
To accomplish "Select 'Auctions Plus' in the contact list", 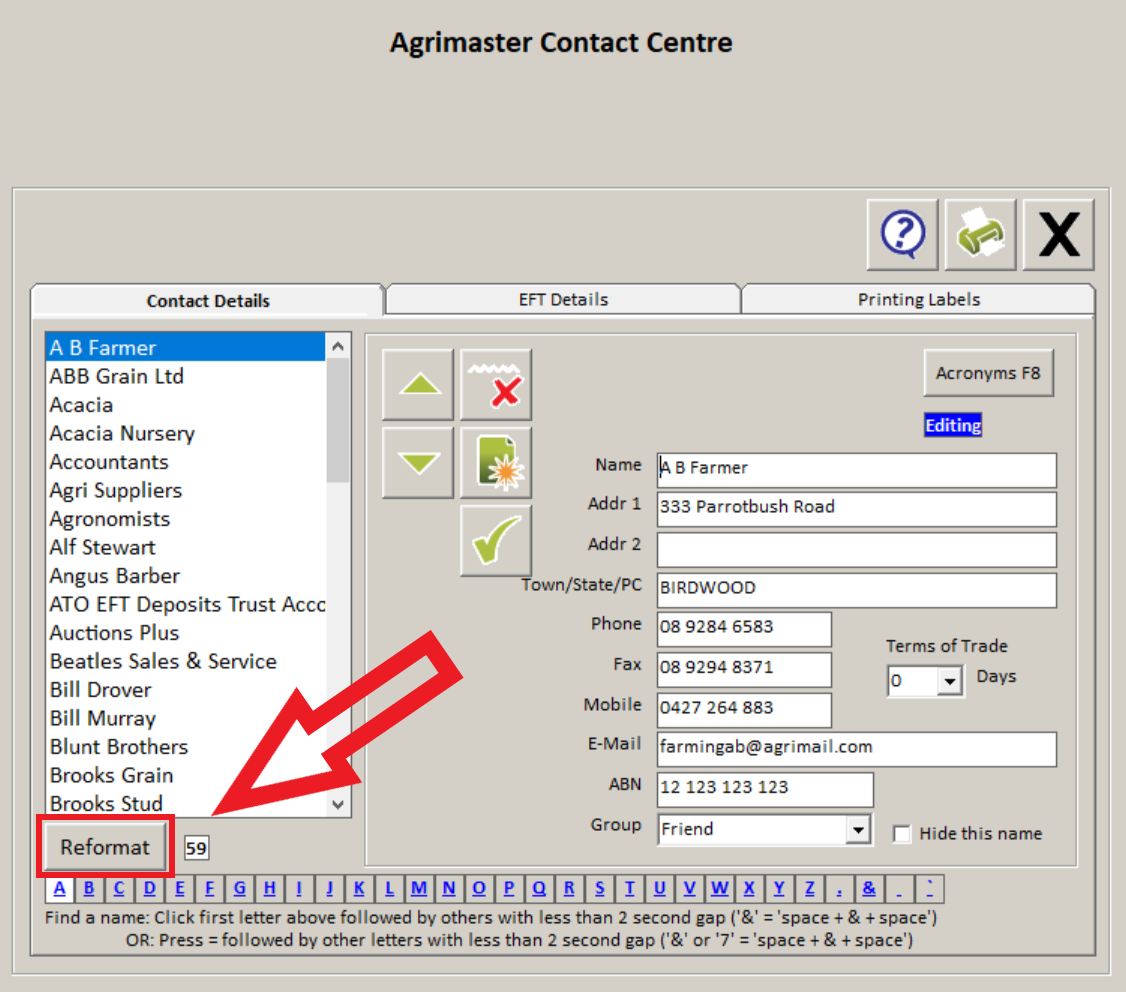I will [x=185, y=633].
